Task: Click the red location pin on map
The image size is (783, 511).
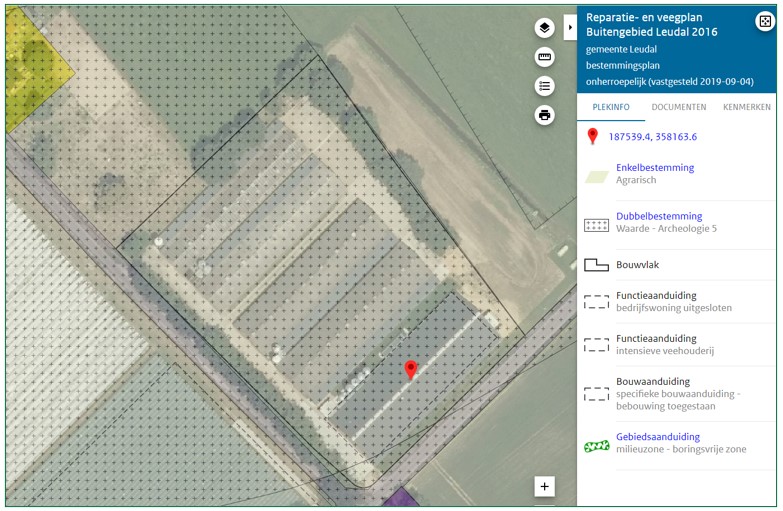Action: pyautogui.click(x=410, y=370)
